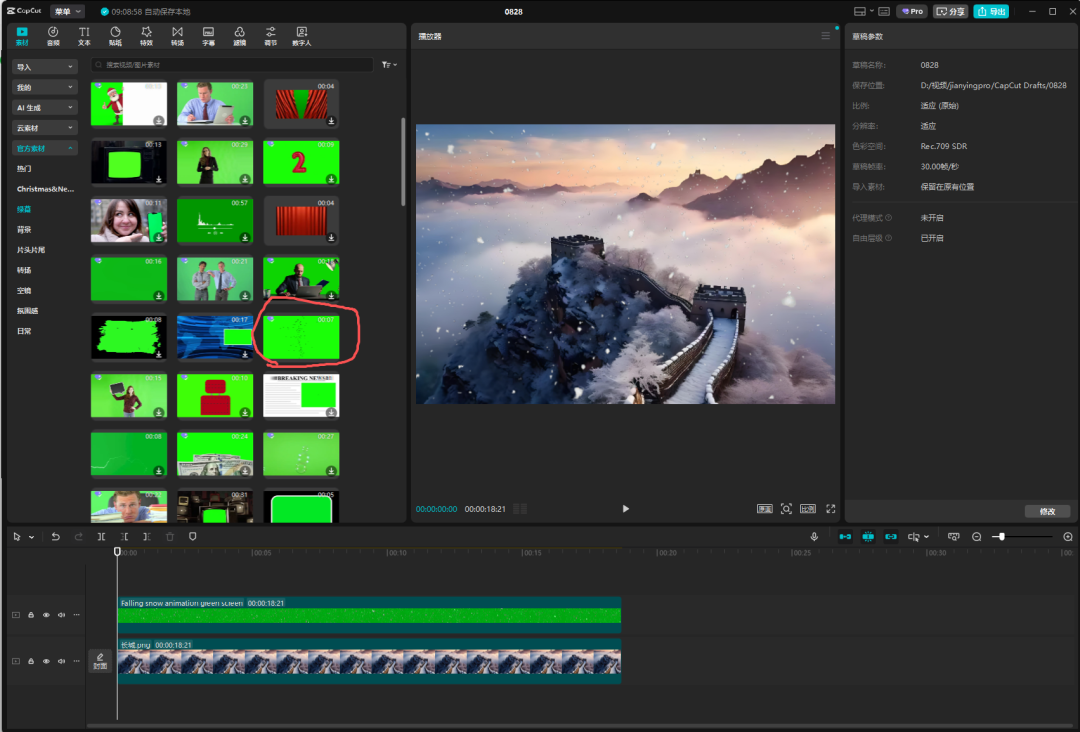This screenshot has width=1080, height=732.
Task: Click the 修改 button in draft parameters
Action: click(x=1047, y=511)
